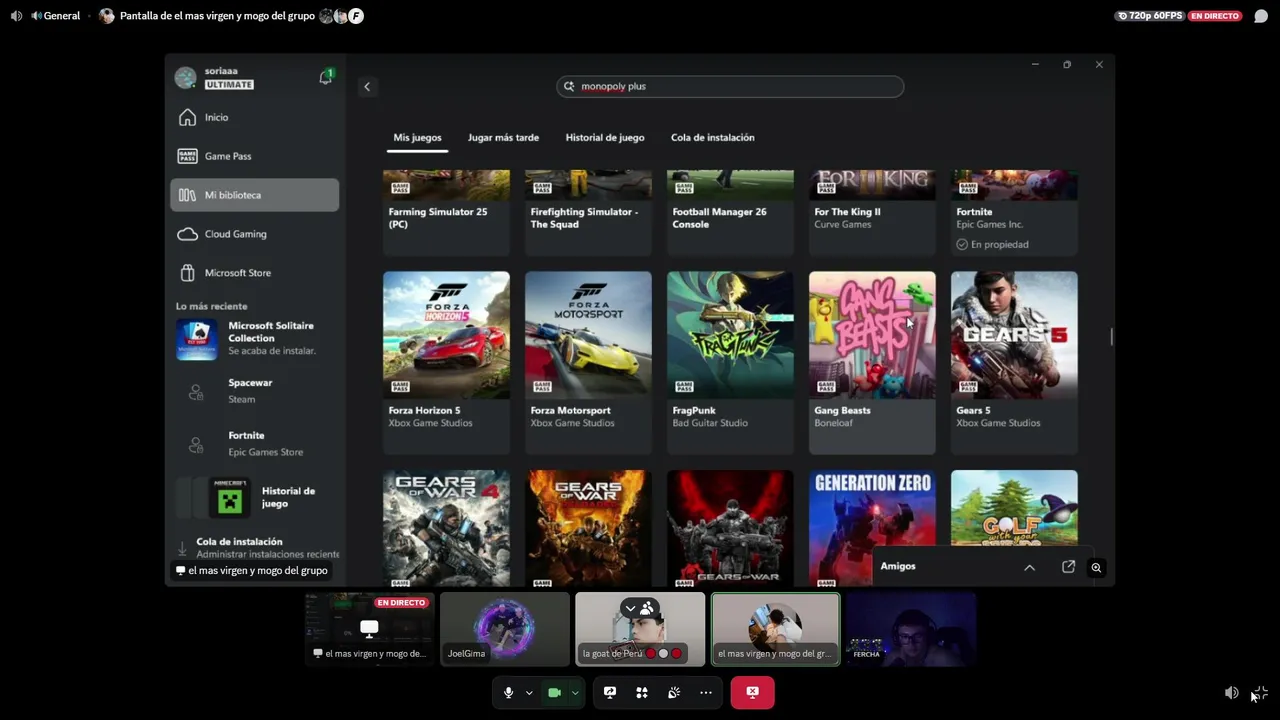1280x720 pixels.
Task: Click the streamer avatar beside the title
Action: [107, 16]
